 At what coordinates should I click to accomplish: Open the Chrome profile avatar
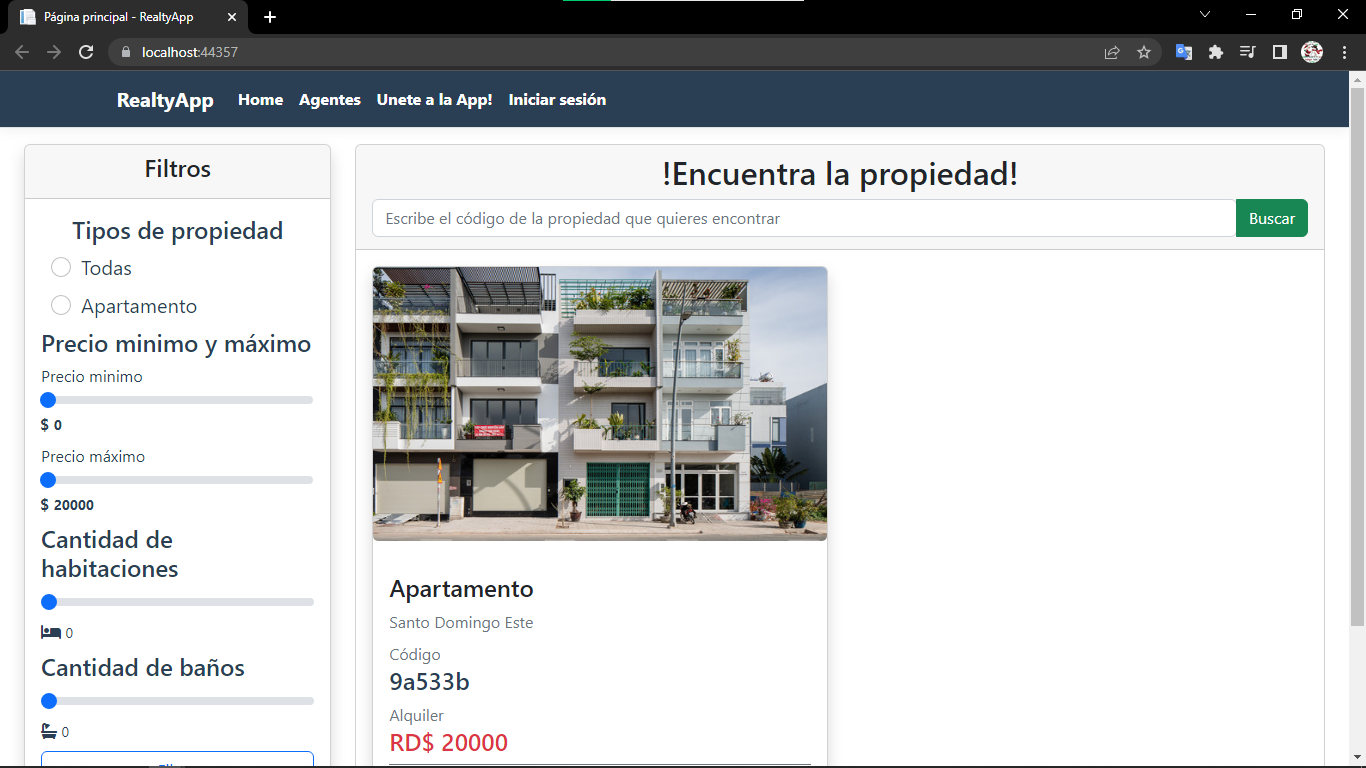[1312, 52]
